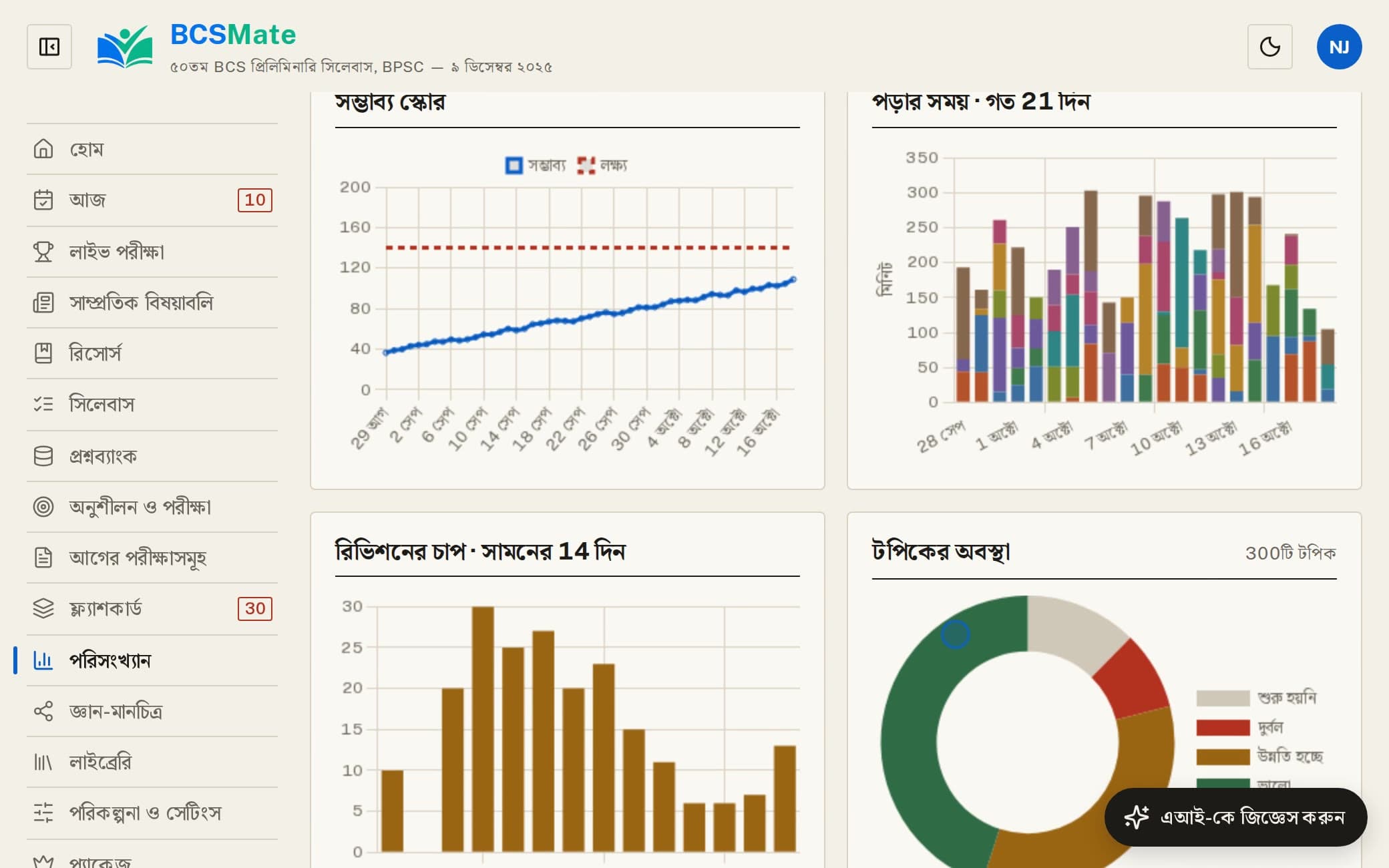1389x868 pixels.
Task: Click the target icon for অনুশীলন ও পরীক্ষা
Action: tap(43, 507)
